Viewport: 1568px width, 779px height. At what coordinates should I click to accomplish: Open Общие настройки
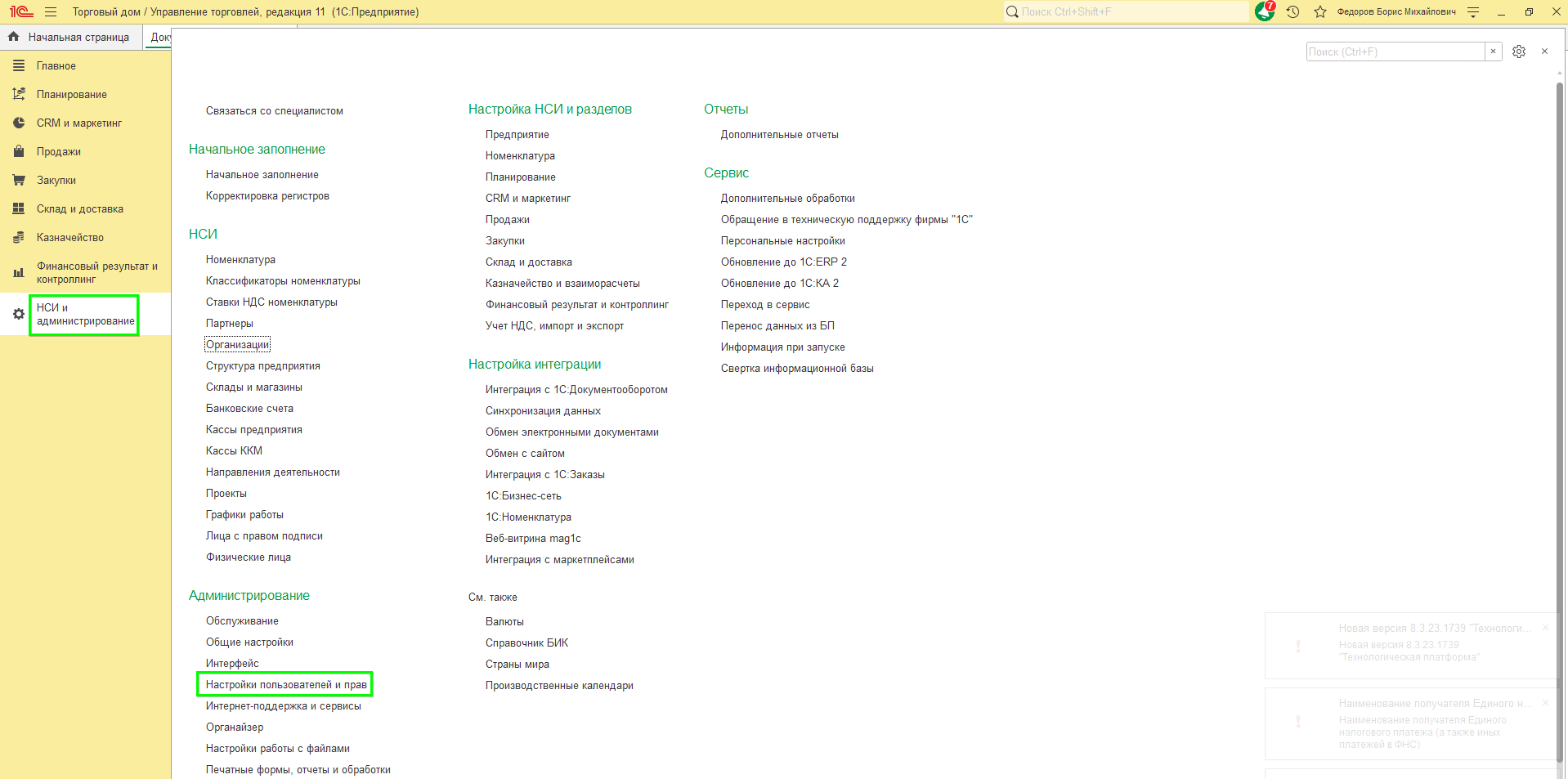click(x=249, y=642)
